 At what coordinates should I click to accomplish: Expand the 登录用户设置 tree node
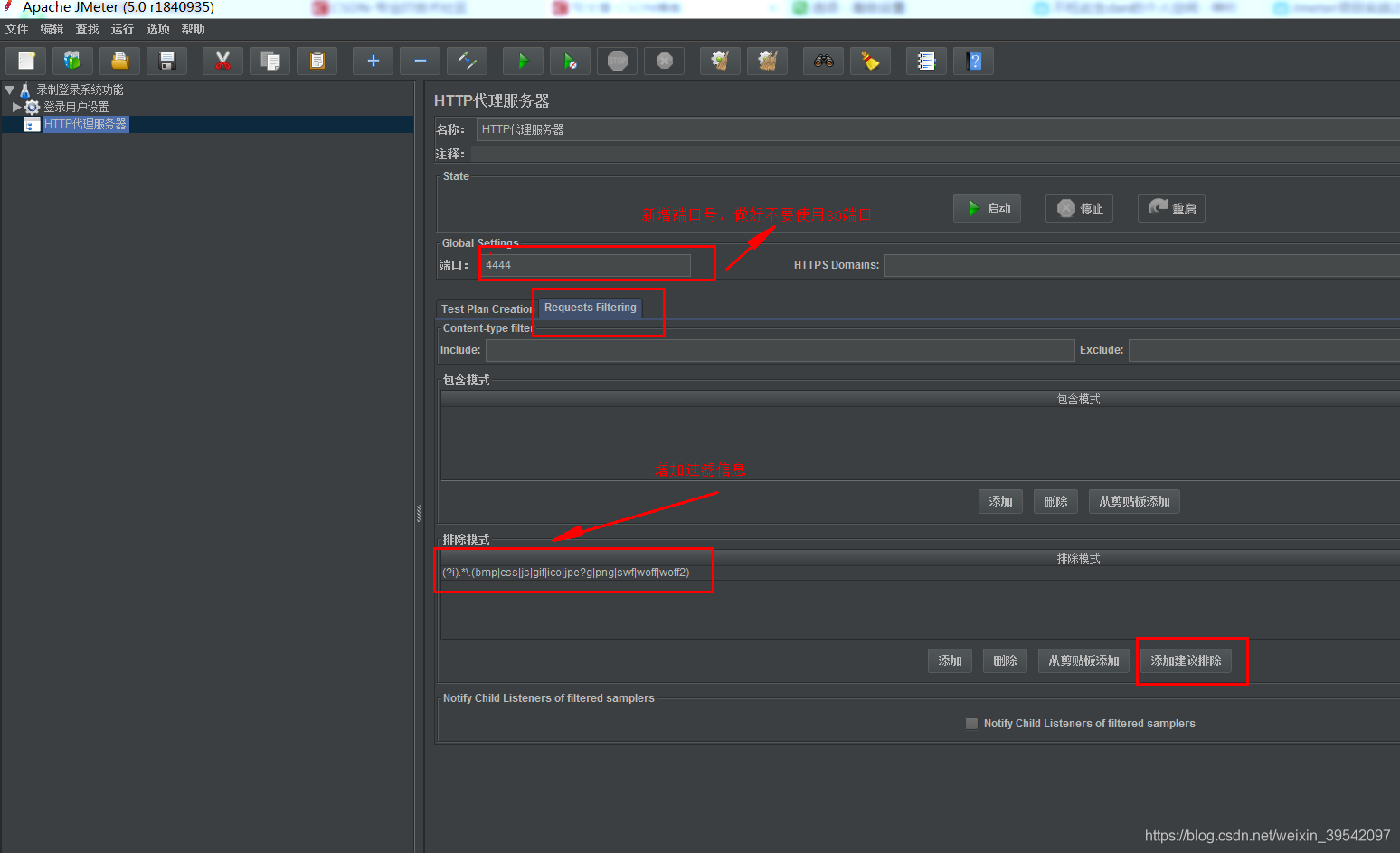tap(16, 107)
